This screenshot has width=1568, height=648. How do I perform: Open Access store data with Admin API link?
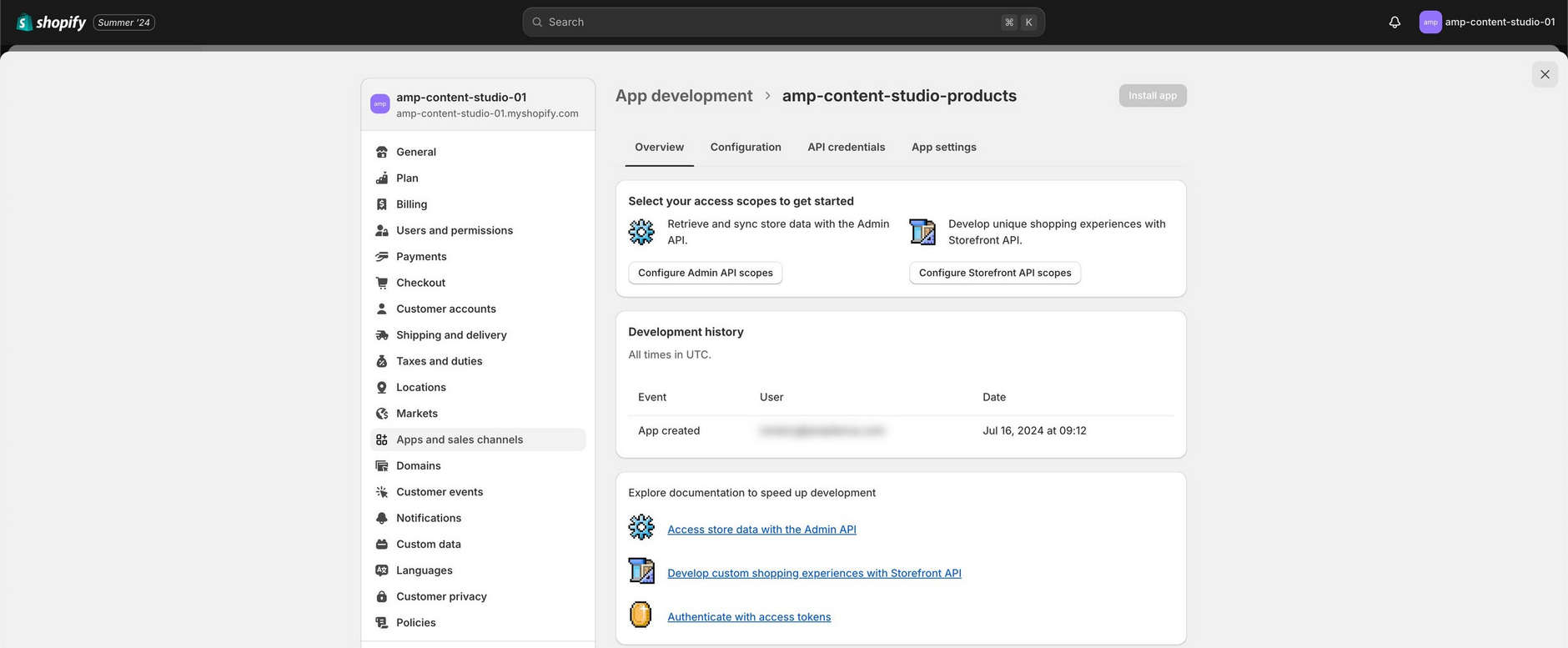[x=761, y=530]
